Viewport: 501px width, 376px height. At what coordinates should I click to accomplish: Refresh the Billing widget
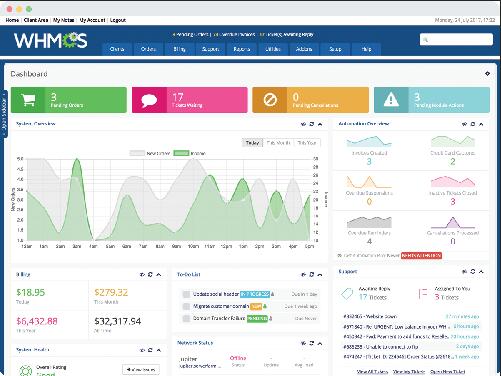(x=150, y=275)
